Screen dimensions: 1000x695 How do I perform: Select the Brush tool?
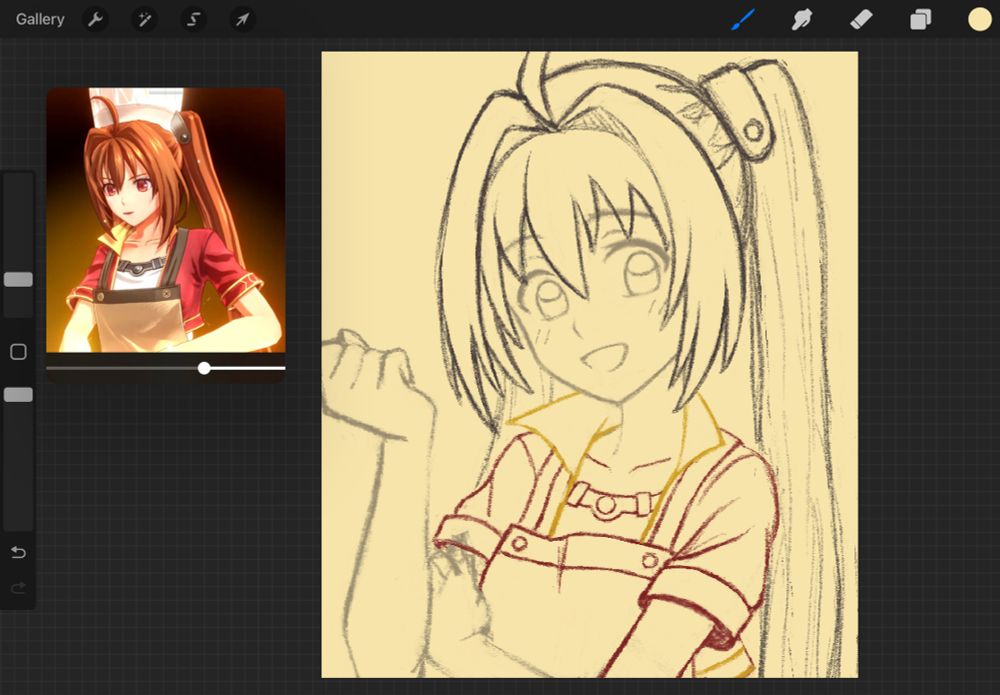tap(743, 19)
